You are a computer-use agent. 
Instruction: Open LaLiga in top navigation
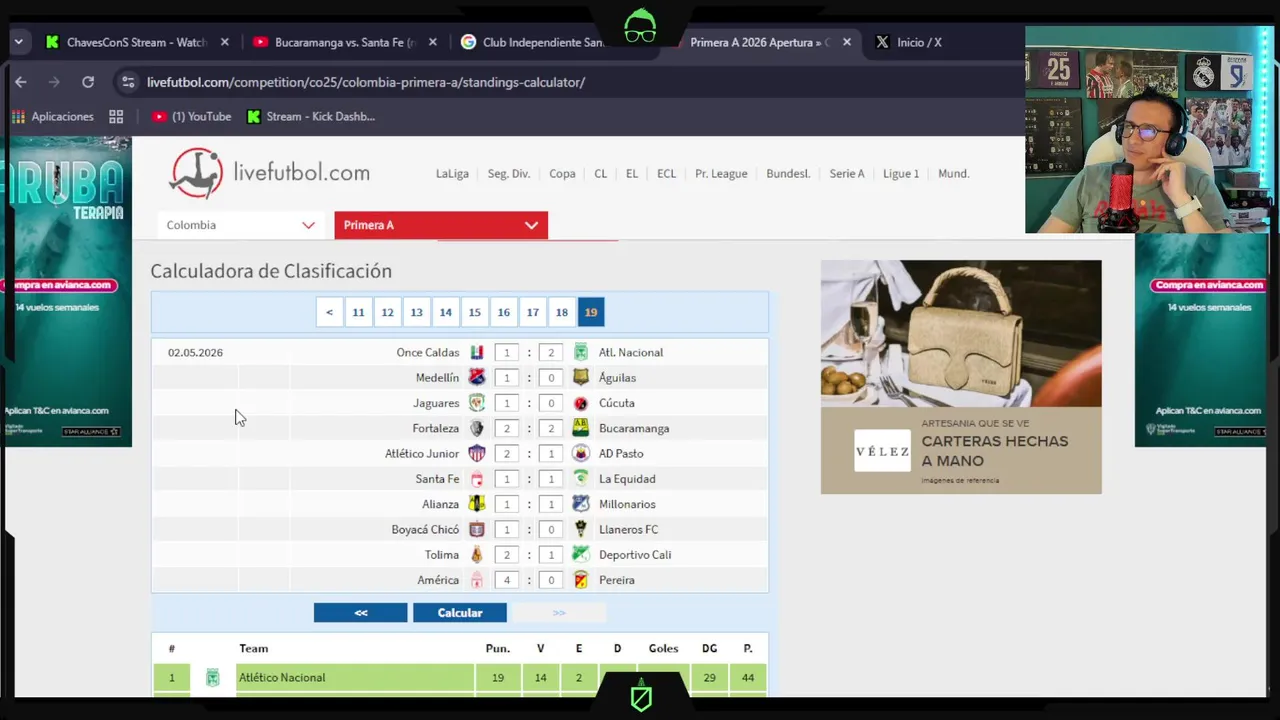pyautogui.click(x=452, y=174)
